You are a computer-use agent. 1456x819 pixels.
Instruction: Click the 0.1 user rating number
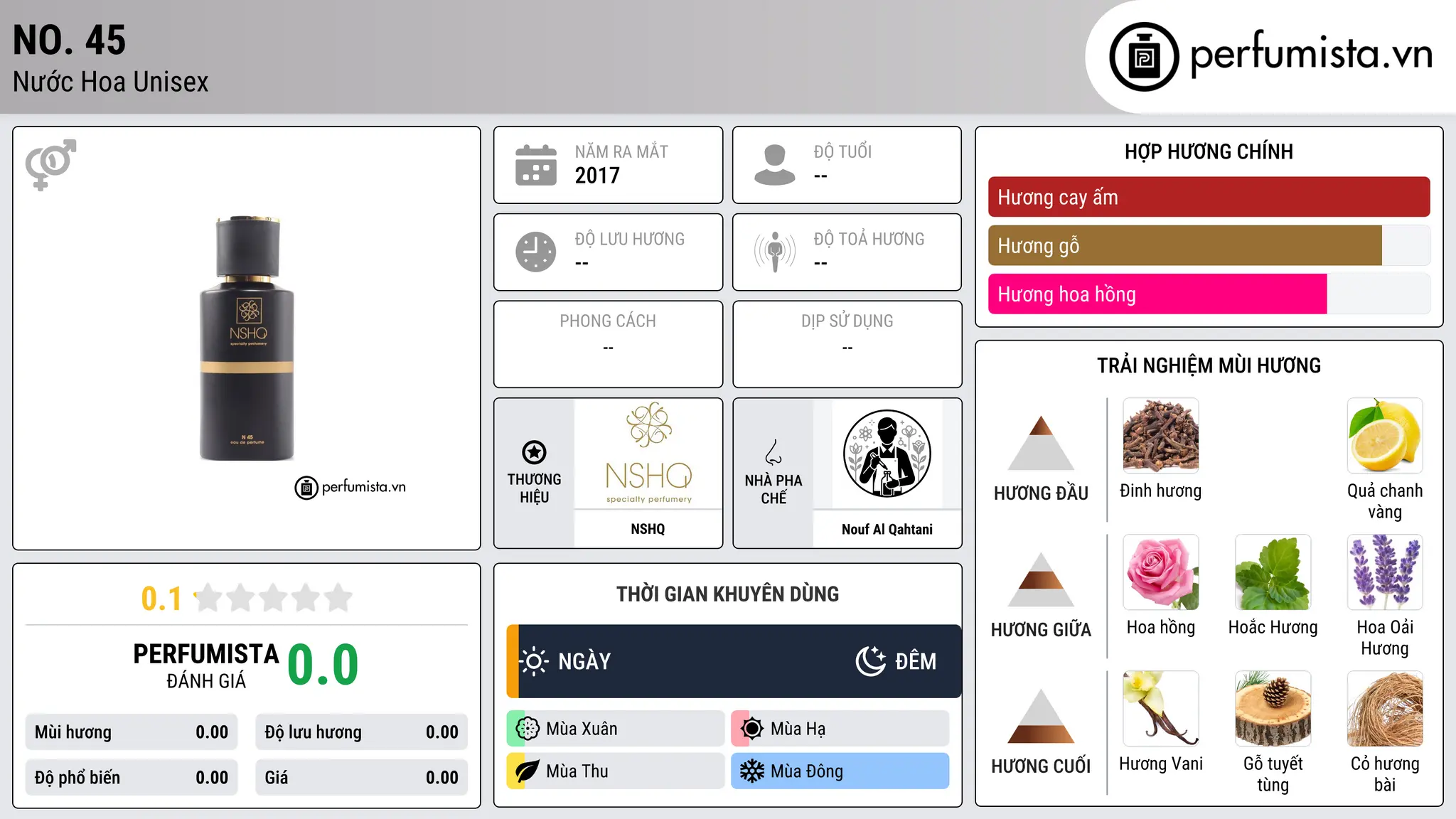coord(161,599)
